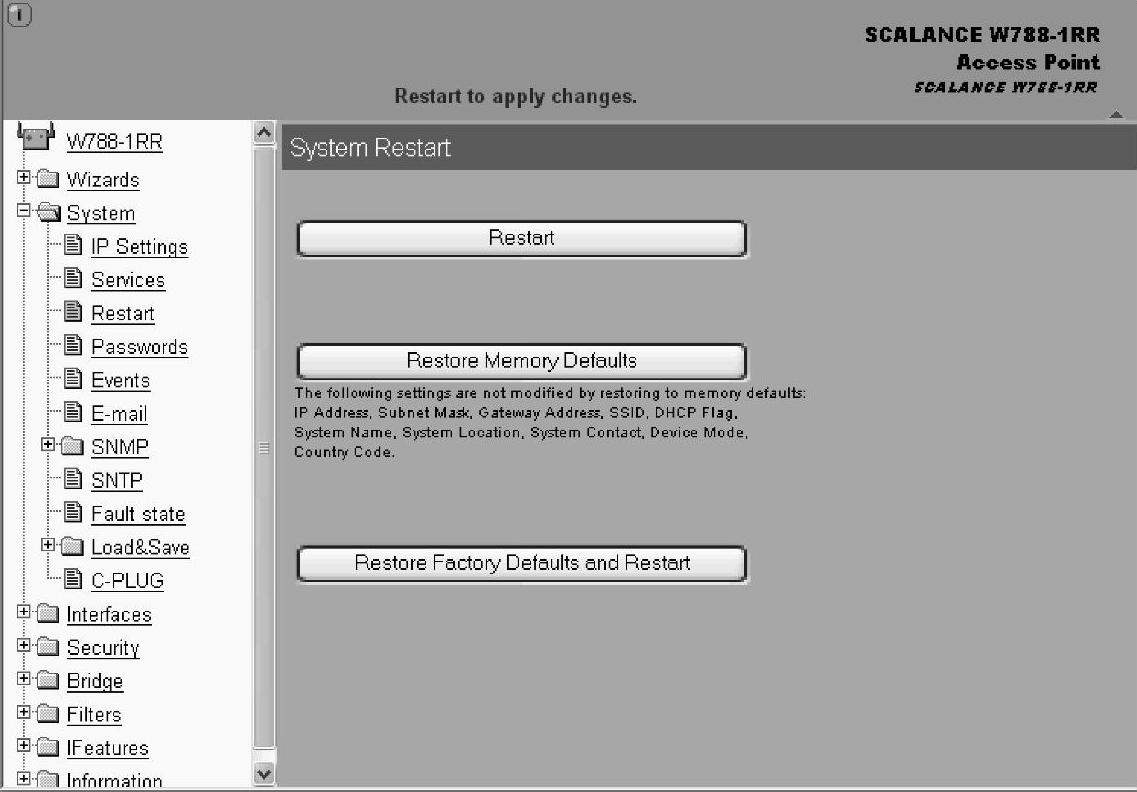The width and height of the screenshot is (1137, 792).
Task: Click the open System folder icon
Action: (x=49, y=212)
